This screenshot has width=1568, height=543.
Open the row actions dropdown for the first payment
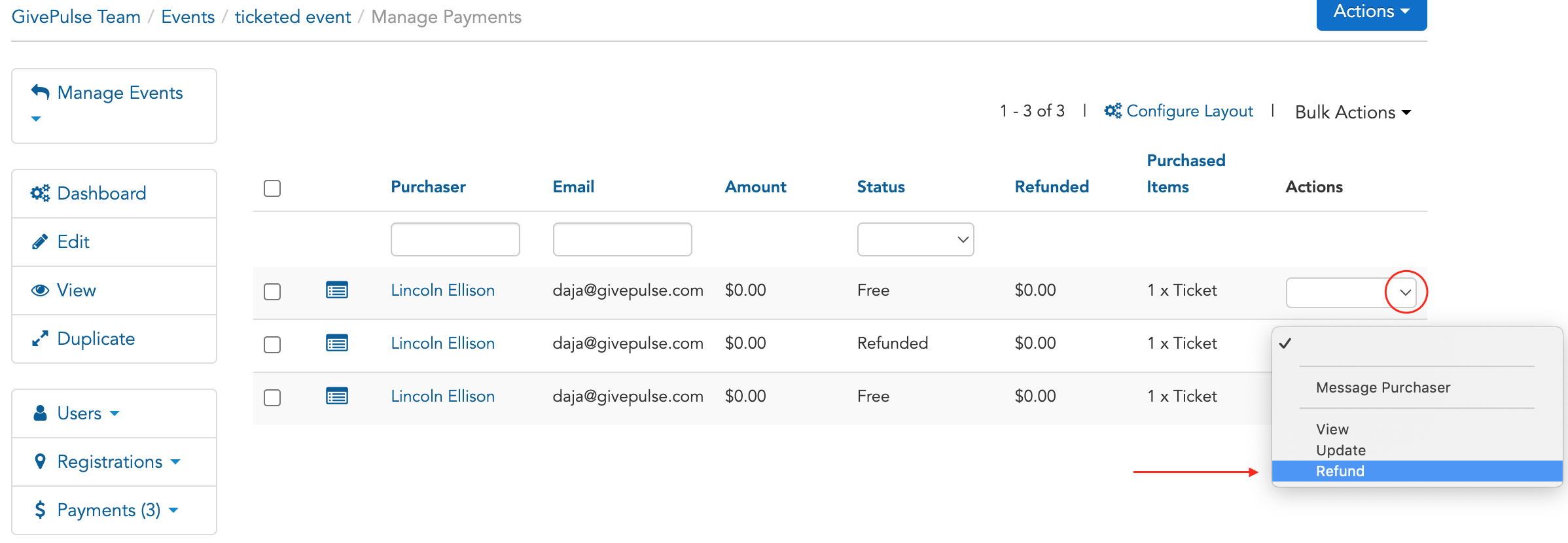[1351, 292]
